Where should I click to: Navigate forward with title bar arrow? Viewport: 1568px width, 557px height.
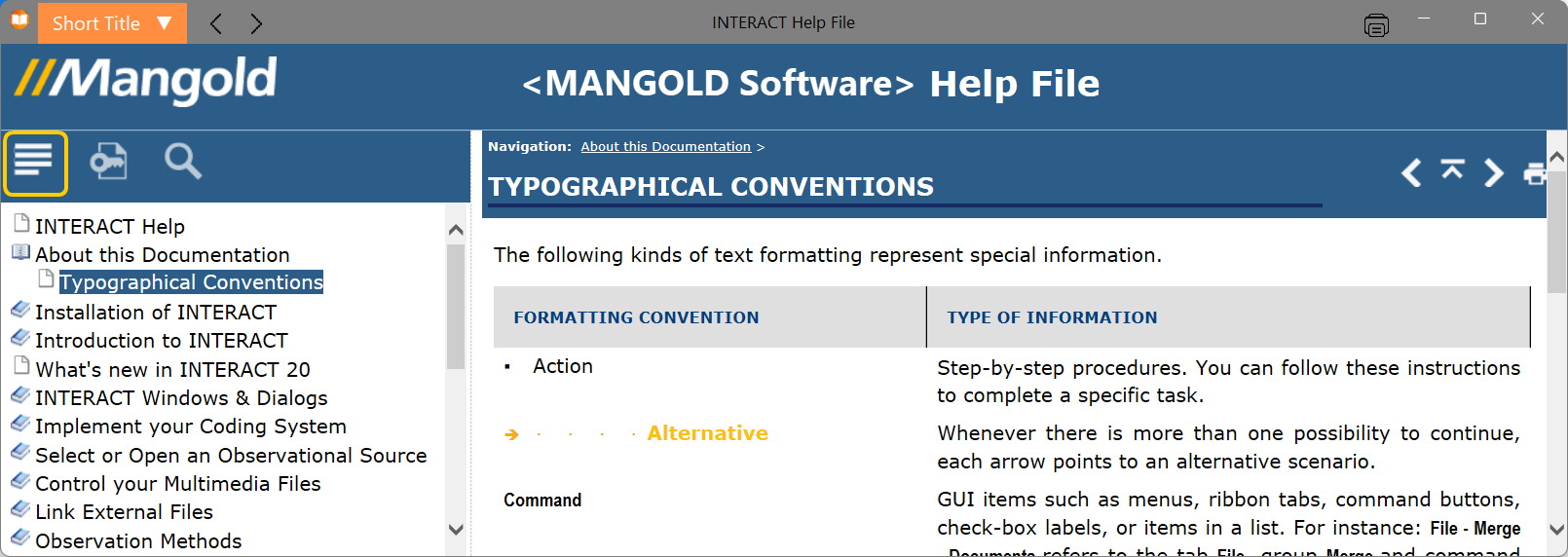click(x=256, y=23)
